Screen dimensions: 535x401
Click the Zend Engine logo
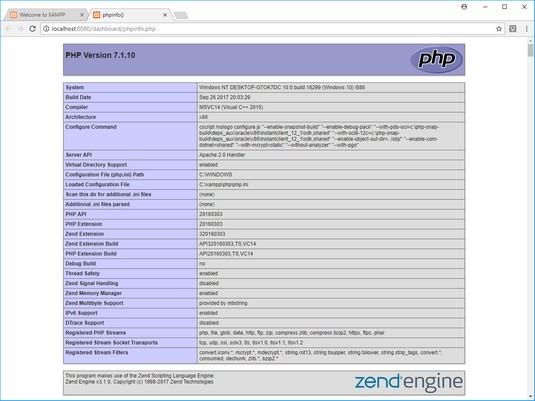click(408, 383)
